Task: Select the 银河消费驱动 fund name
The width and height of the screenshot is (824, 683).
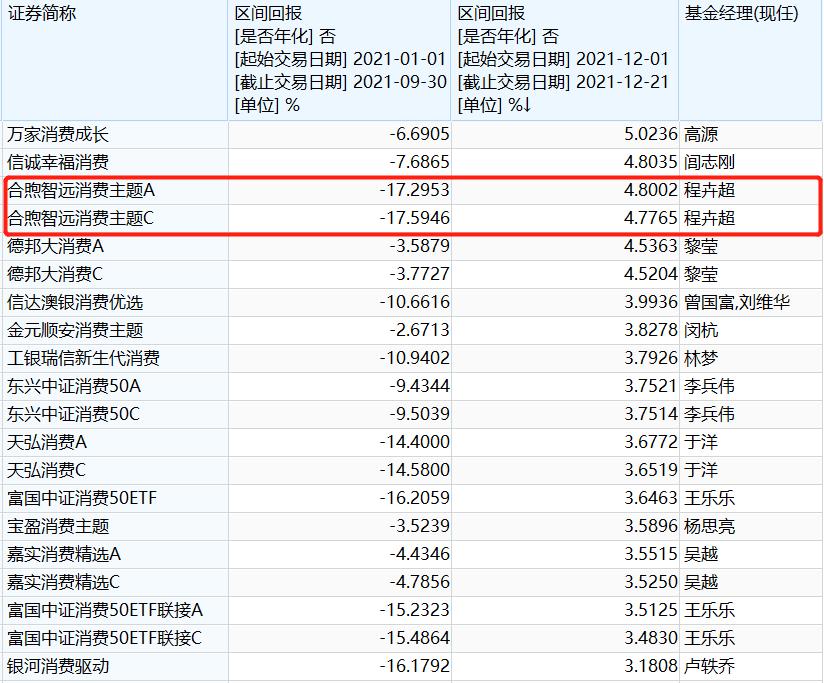Action: 58,666
